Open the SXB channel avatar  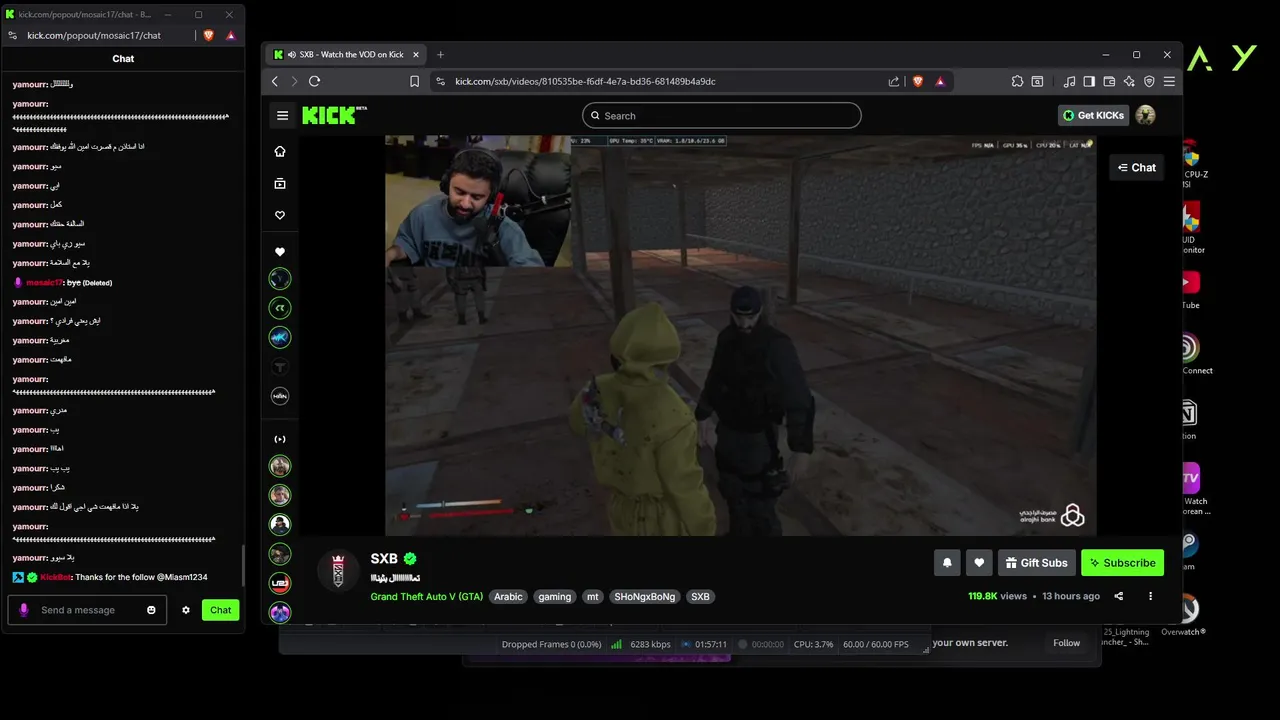(x=338, y=571)
